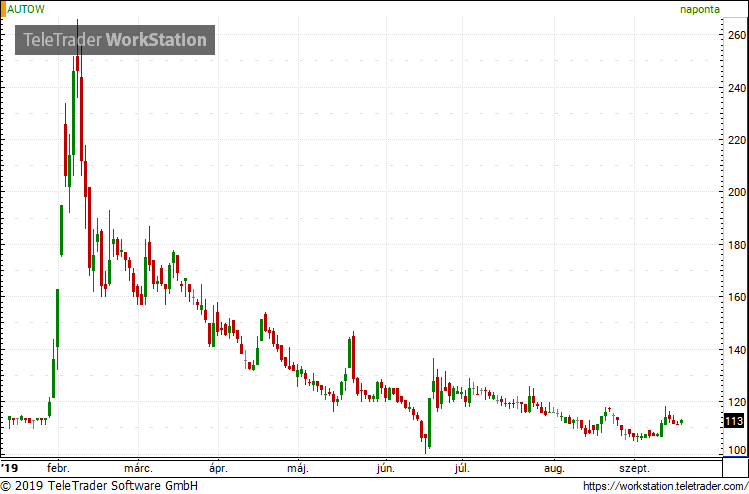
Task: Click the 180 price axis label
Action: pyautogui.click(x=735, y=245)
